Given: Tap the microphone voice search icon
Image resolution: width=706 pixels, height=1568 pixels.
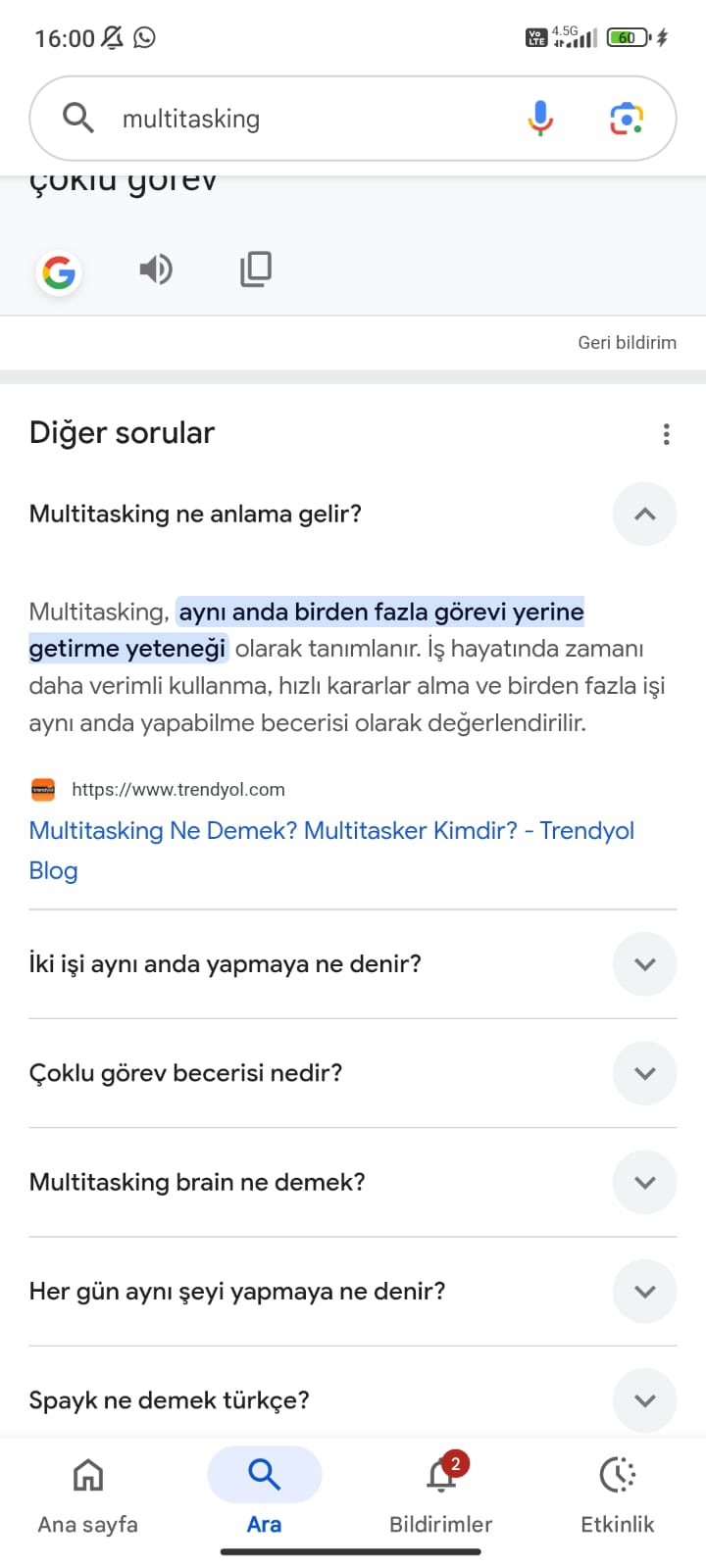Looking at the screenshot, I should (x=540, y=119).
